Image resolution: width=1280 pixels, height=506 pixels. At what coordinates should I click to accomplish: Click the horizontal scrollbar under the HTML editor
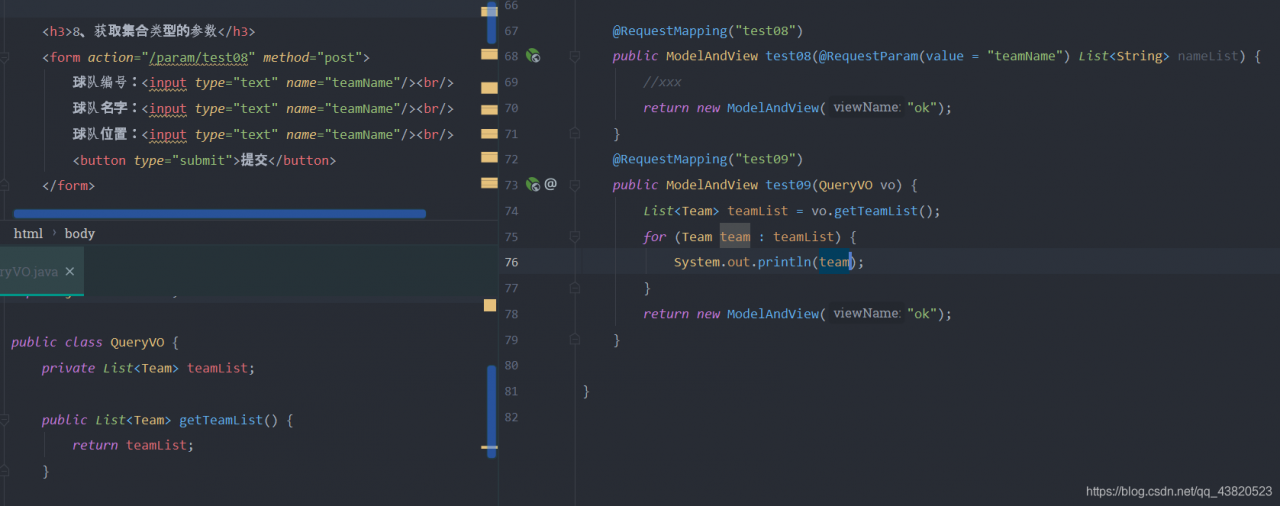220,213
